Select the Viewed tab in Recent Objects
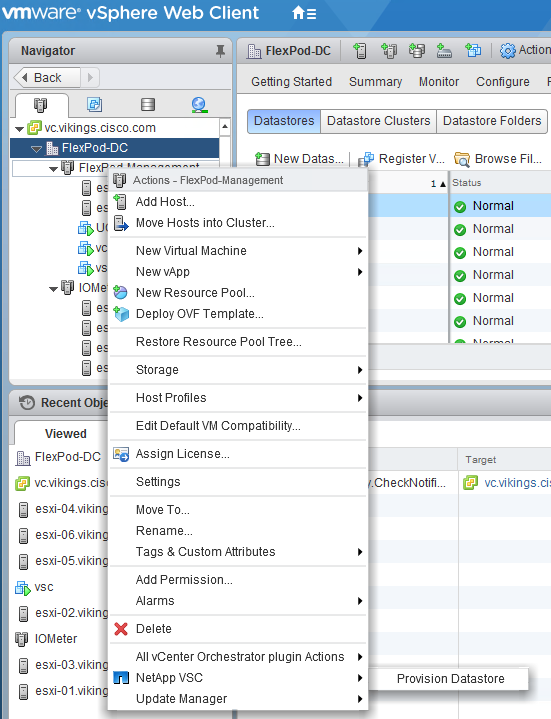551x719 pixels. tap(66, 433)
